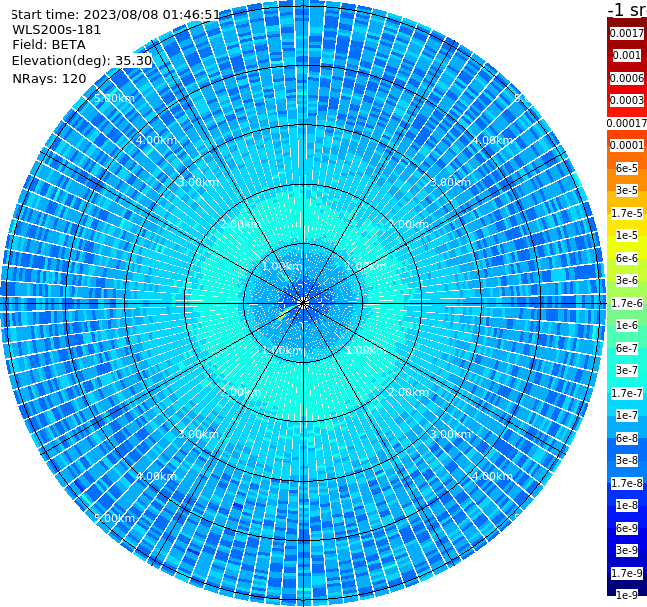This screenshot has height=607, width=647.
Task: Click the 5.00km range label in northwest quadrant
Action: [x=115, y=98]
